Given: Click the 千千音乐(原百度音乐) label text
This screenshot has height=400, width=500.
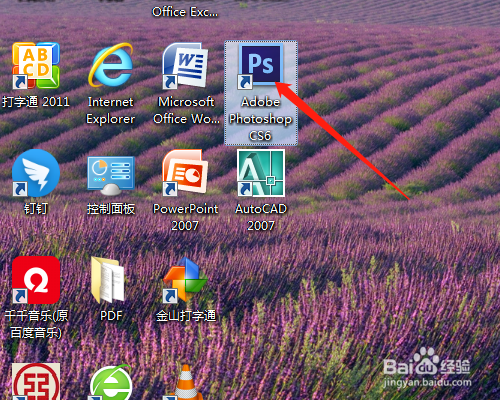Looking at the screenshot, I should pos(36,324).
